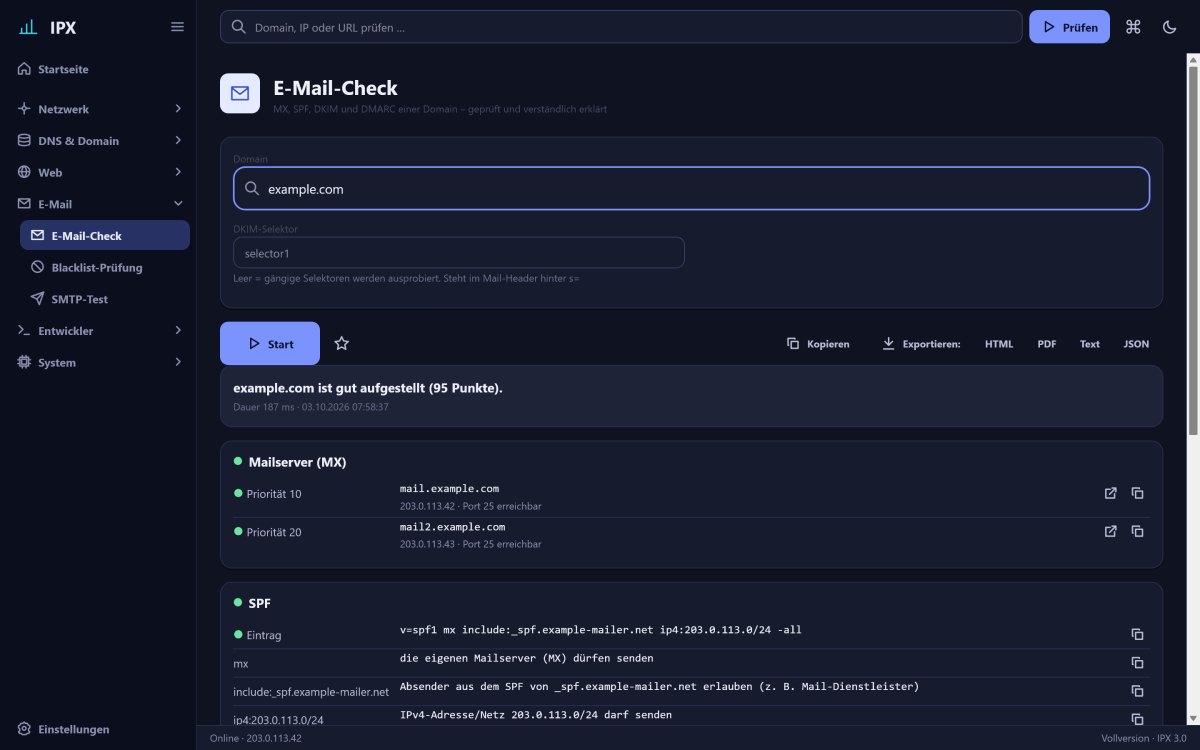Add this check to favorites star
This screenshot has height=750, width=1200.
click(341, 344)
